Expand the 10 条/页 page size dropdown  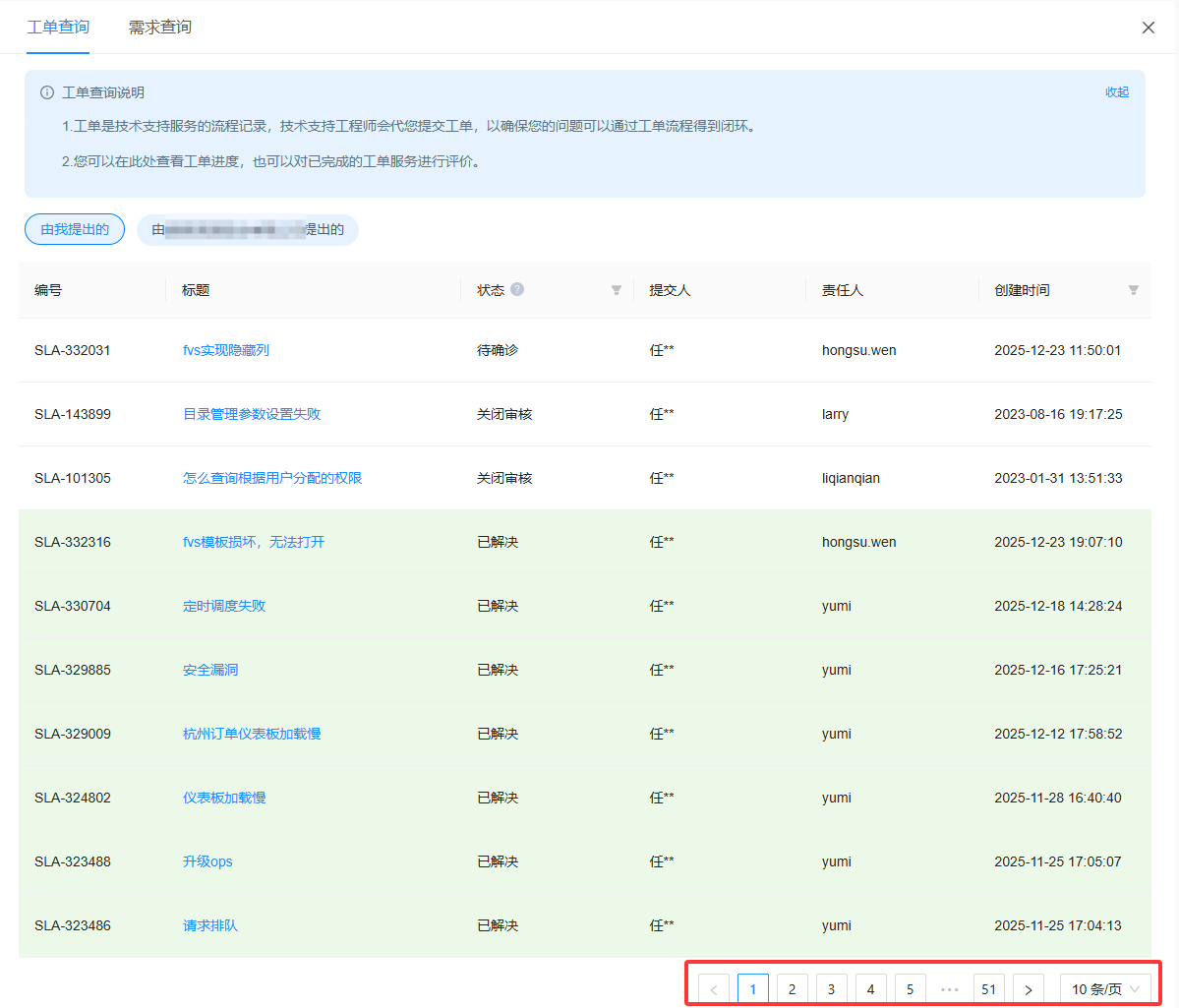(1105, 989)
